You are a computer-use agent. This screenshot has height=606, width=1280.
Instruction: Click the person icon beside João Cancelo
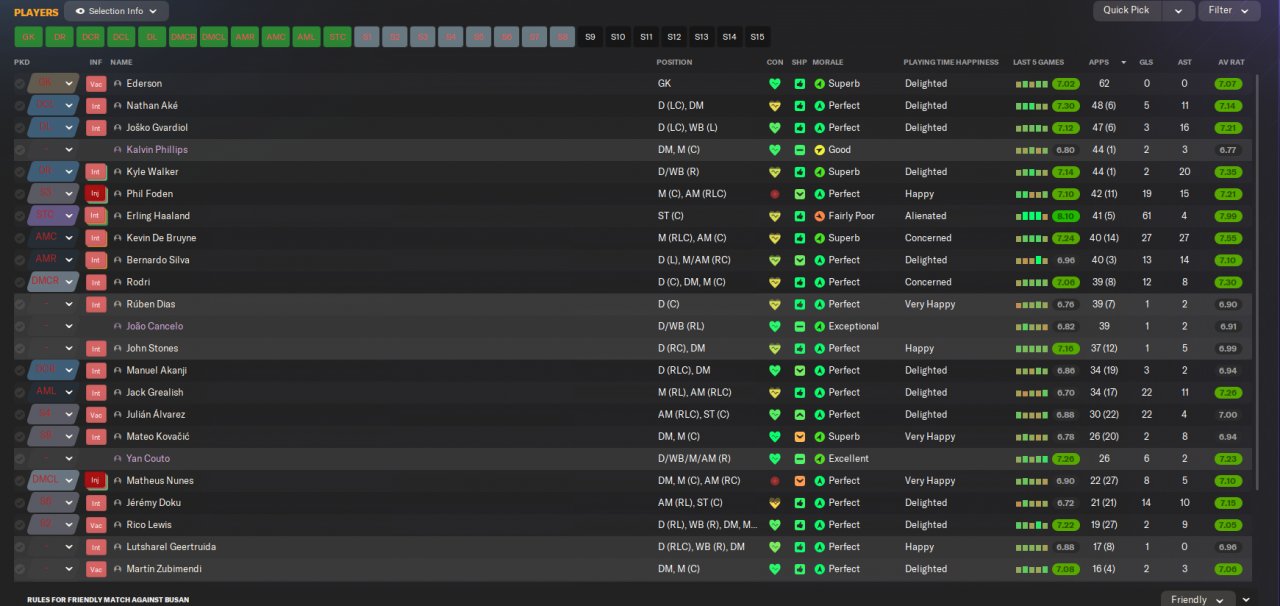(x=118, y=327)
